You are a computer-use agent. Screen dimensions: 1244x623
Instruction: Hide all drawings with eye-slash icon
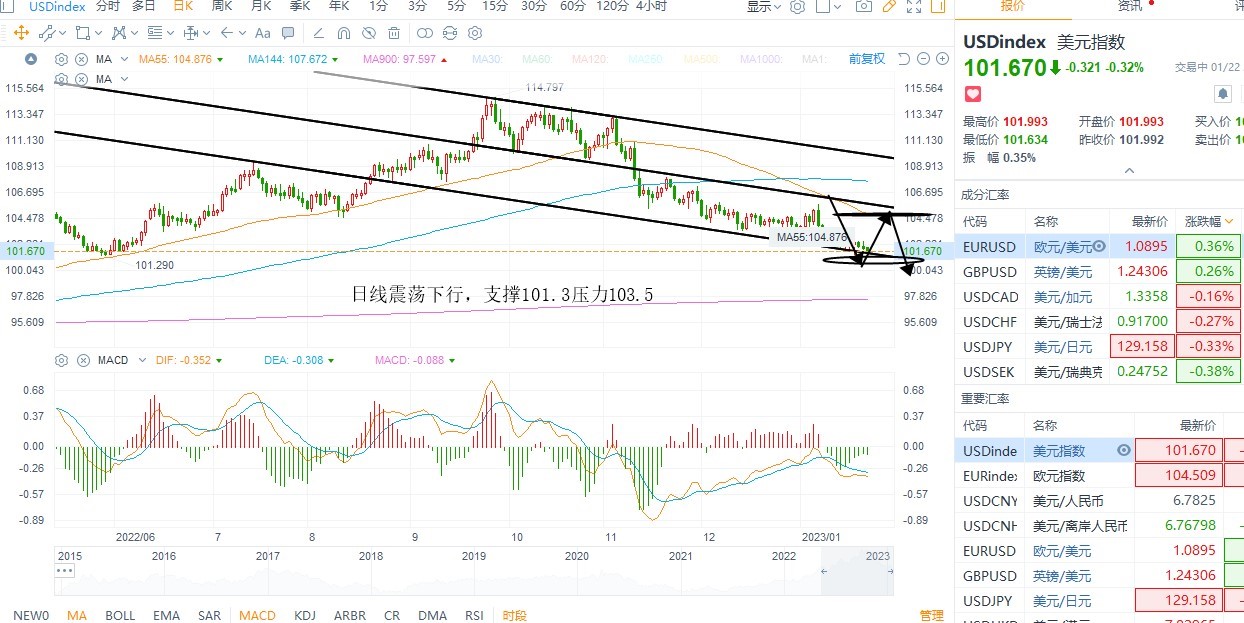click(369, 33)
